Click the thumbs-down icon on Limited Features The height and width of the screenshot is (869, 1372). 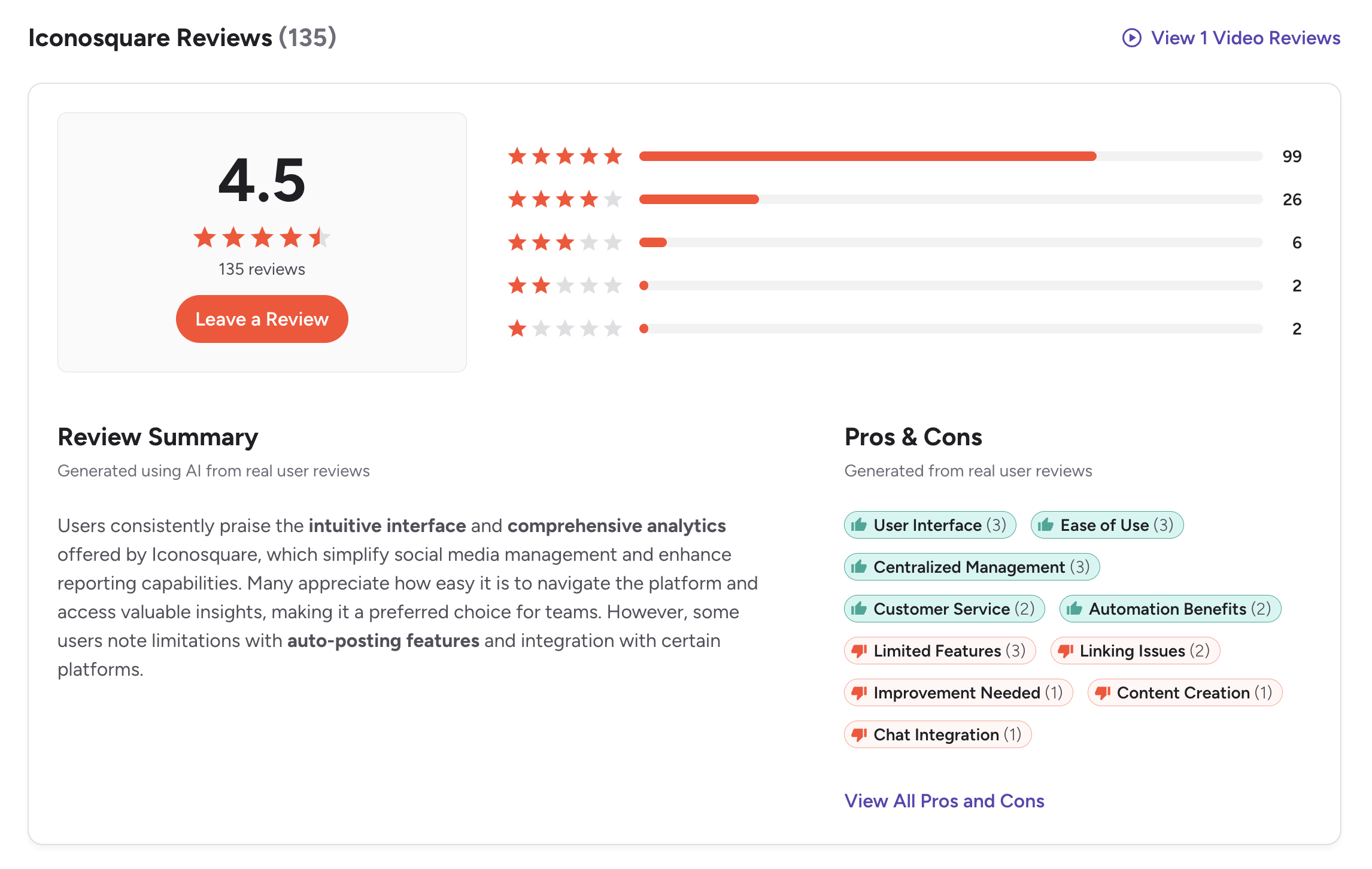(858, 651)
